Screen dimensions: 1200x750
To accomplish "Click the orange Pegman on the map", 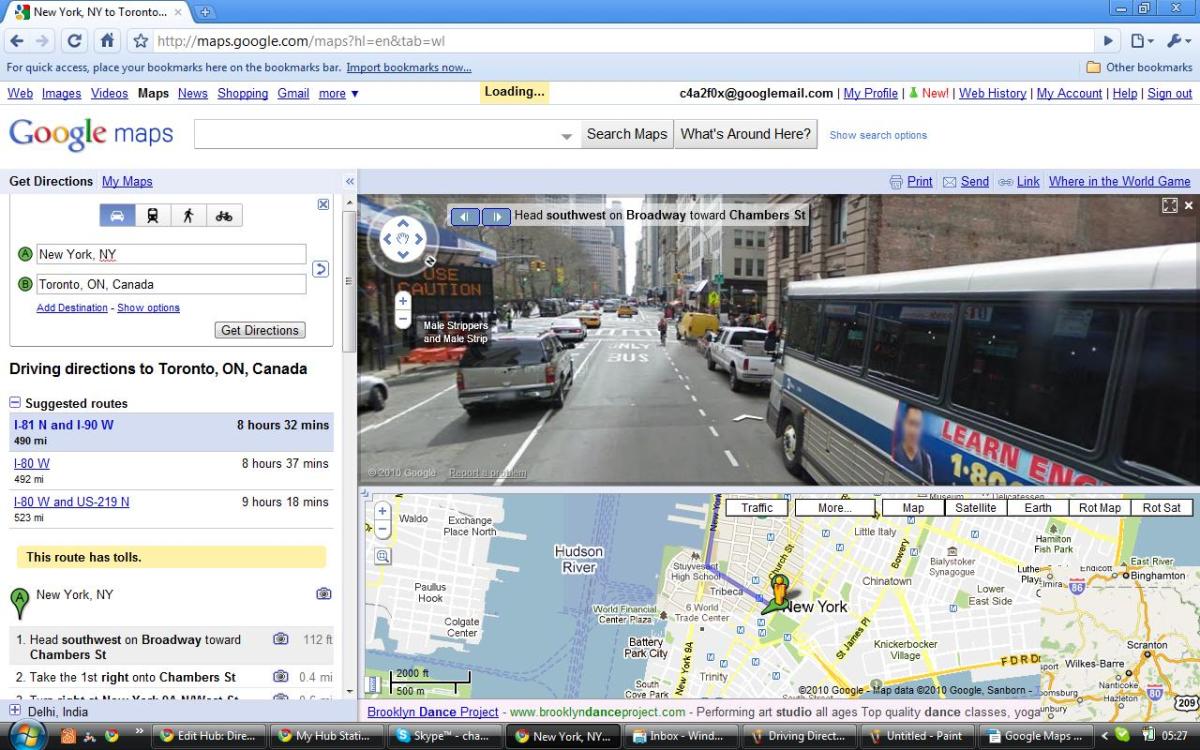I will (779, 587).
